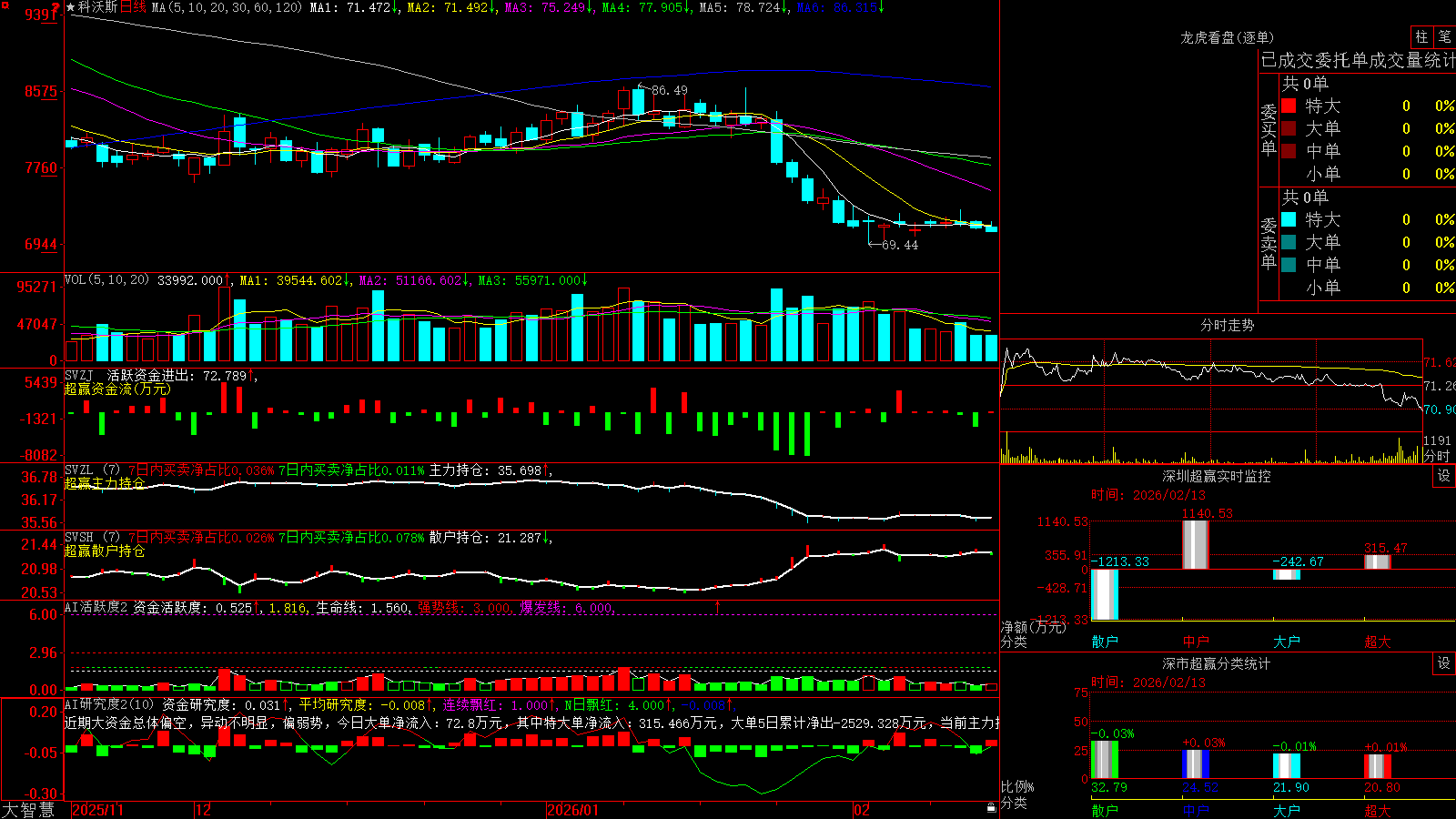This screenshot has width=1456, height=819.
Task: Click the cyan 特大 sell-order swatch
Action: pyautogui.click(x=1289, y=219)
